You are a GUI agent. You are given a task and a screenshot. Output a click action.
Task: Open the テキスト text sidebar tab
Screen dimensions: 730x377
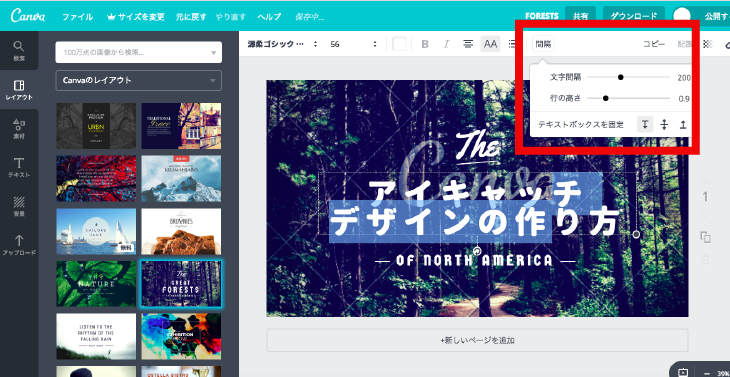pos(19,168)
